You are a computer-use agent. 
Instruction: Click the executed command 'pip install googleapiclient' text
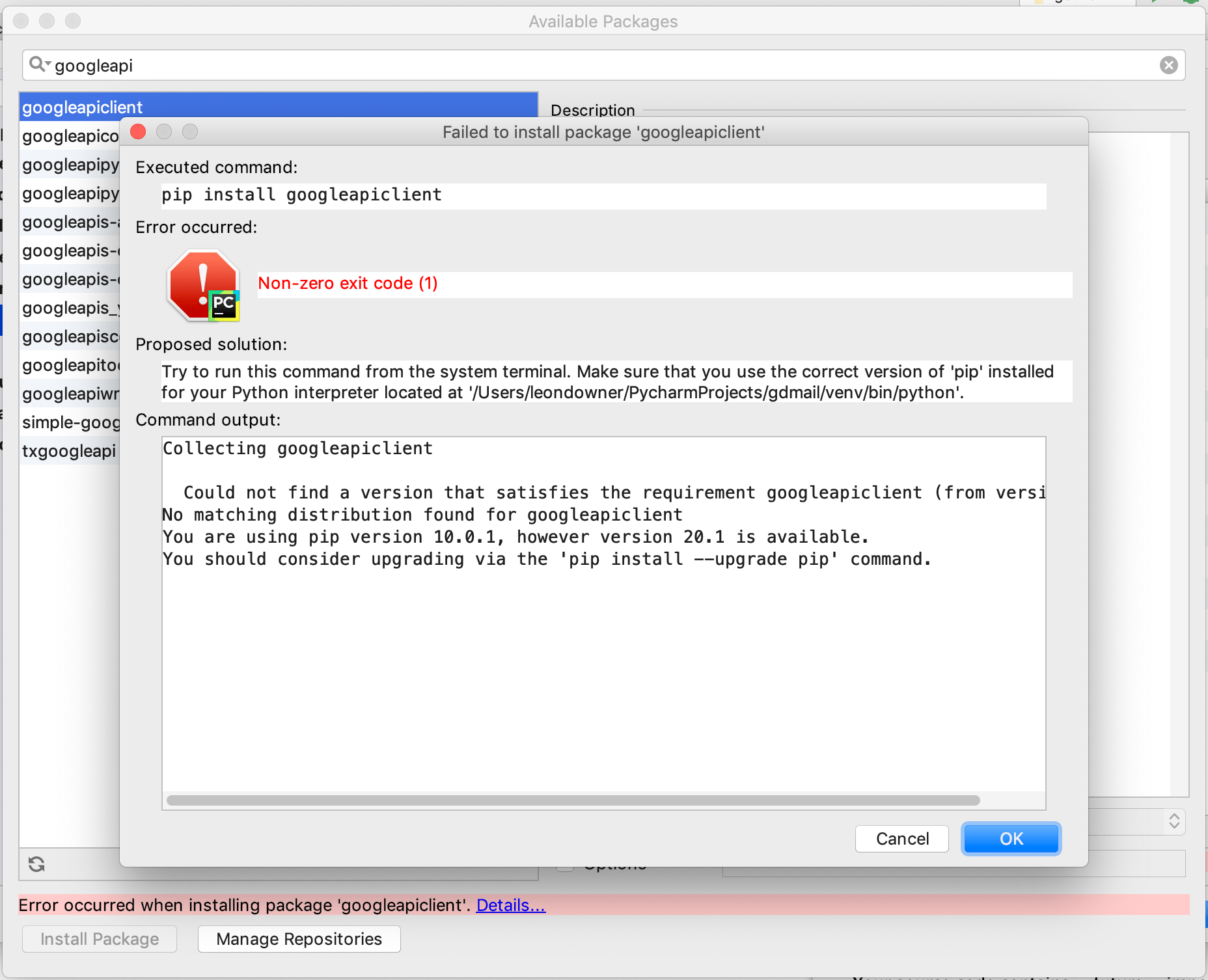point(301,195)
